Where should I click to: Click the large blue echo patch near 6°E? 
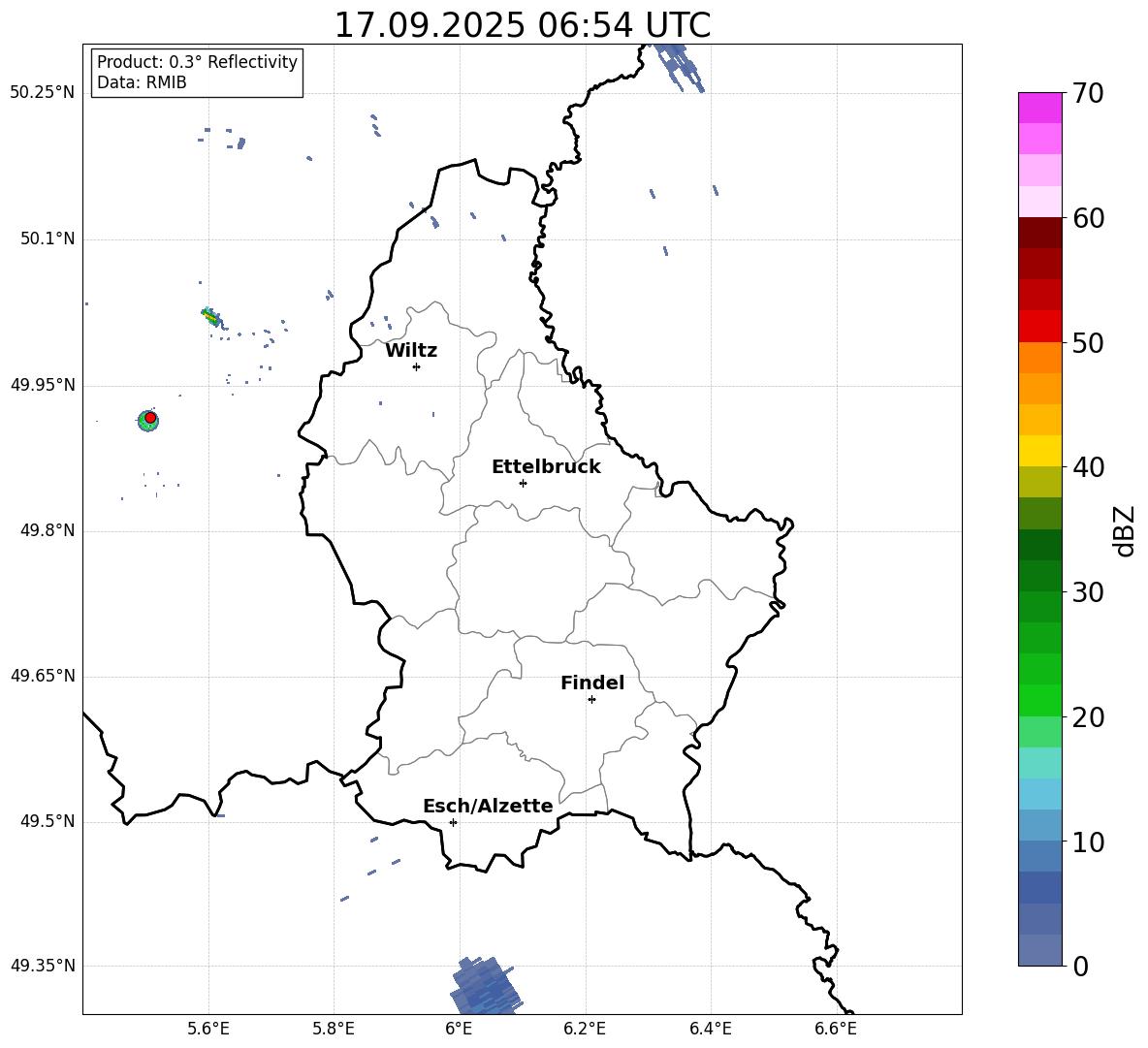tap(485, 986)
